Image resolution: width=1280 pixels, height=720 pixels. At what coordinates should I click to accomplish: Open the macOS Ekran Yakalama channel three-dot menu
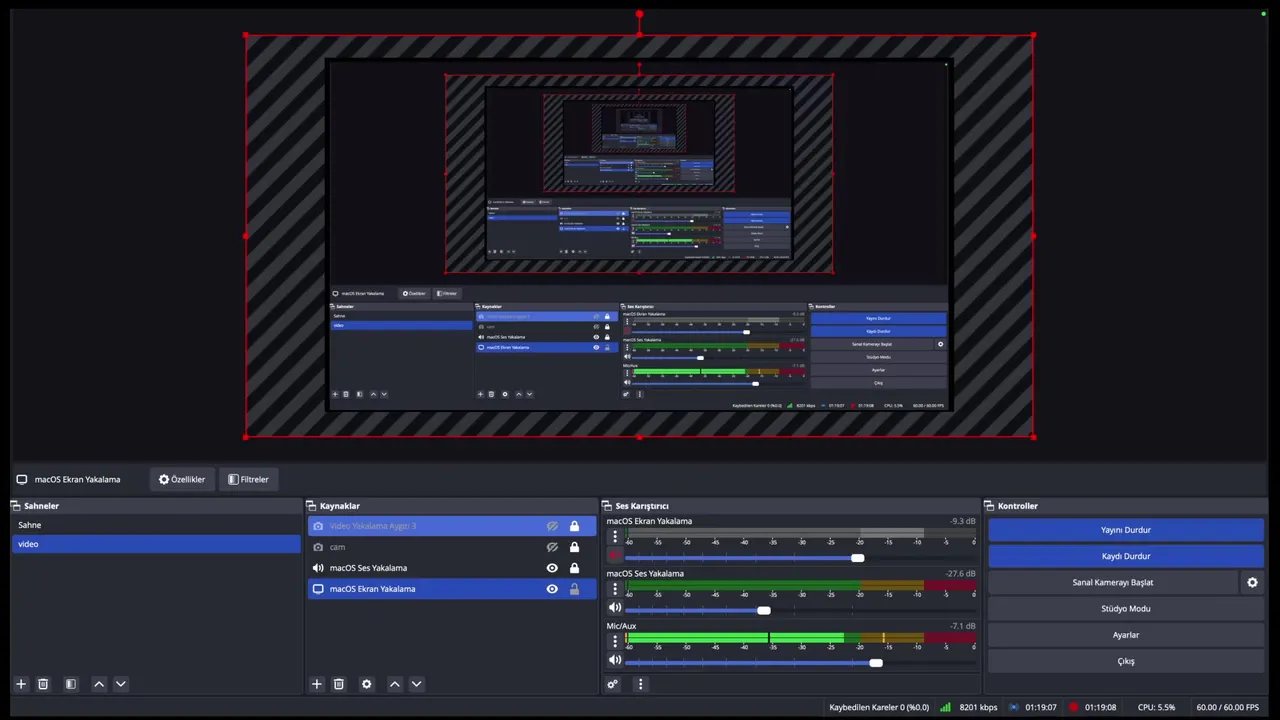click(x=615, y=537)
